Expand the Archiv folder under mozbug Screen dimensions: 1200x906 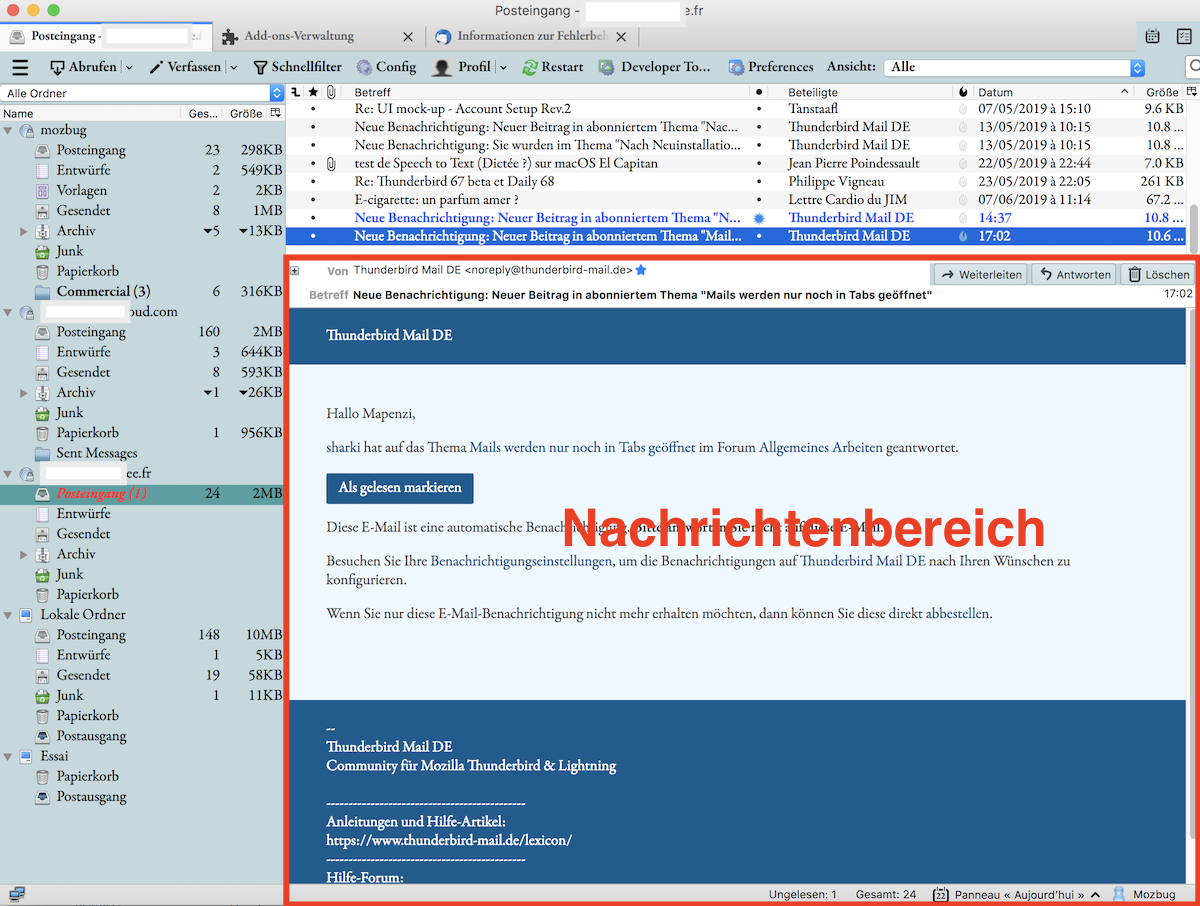pyautogui.click(x=24, y=231)
